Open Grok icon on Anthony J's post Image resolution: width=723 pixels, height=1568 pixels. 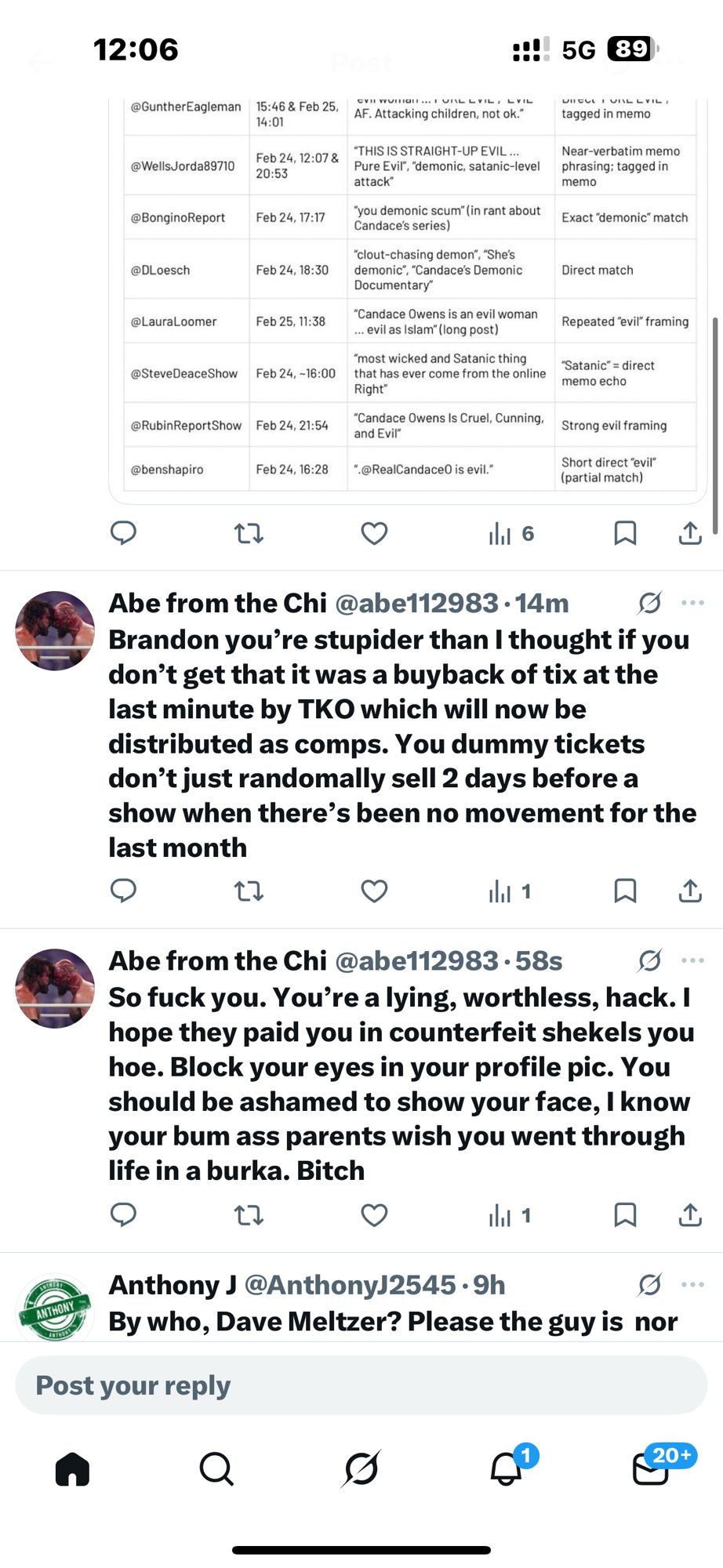(649, 1285)
